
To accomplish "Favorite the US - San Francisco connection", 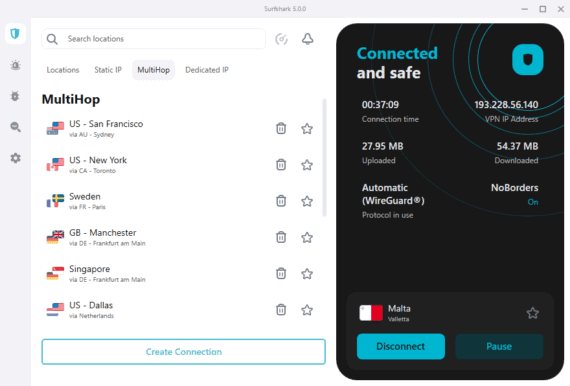I will (x=307, y=128).
